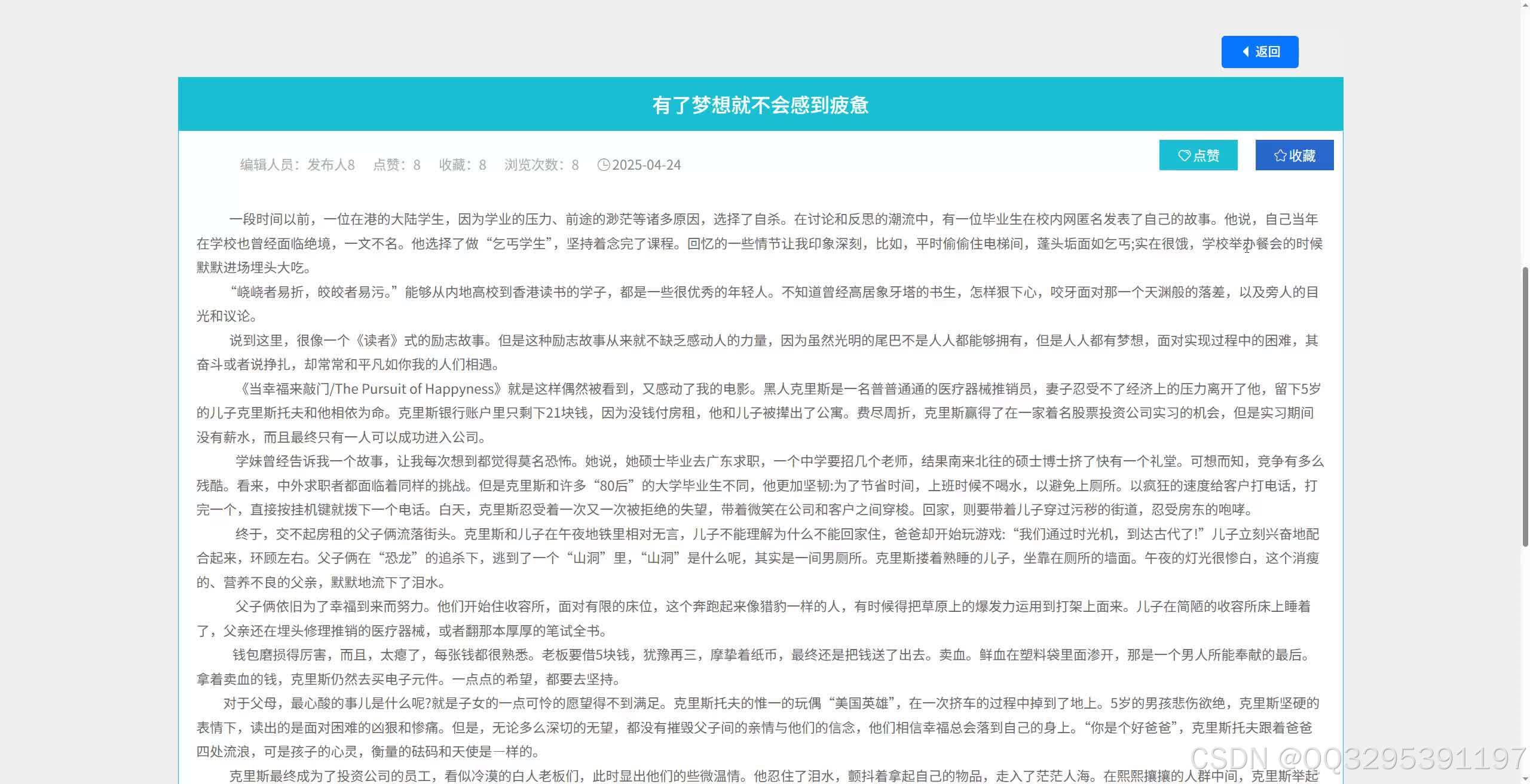
Task: Toggle the like state via 点赞 button
Action: pyautogui.click(x=1198, y=155)
